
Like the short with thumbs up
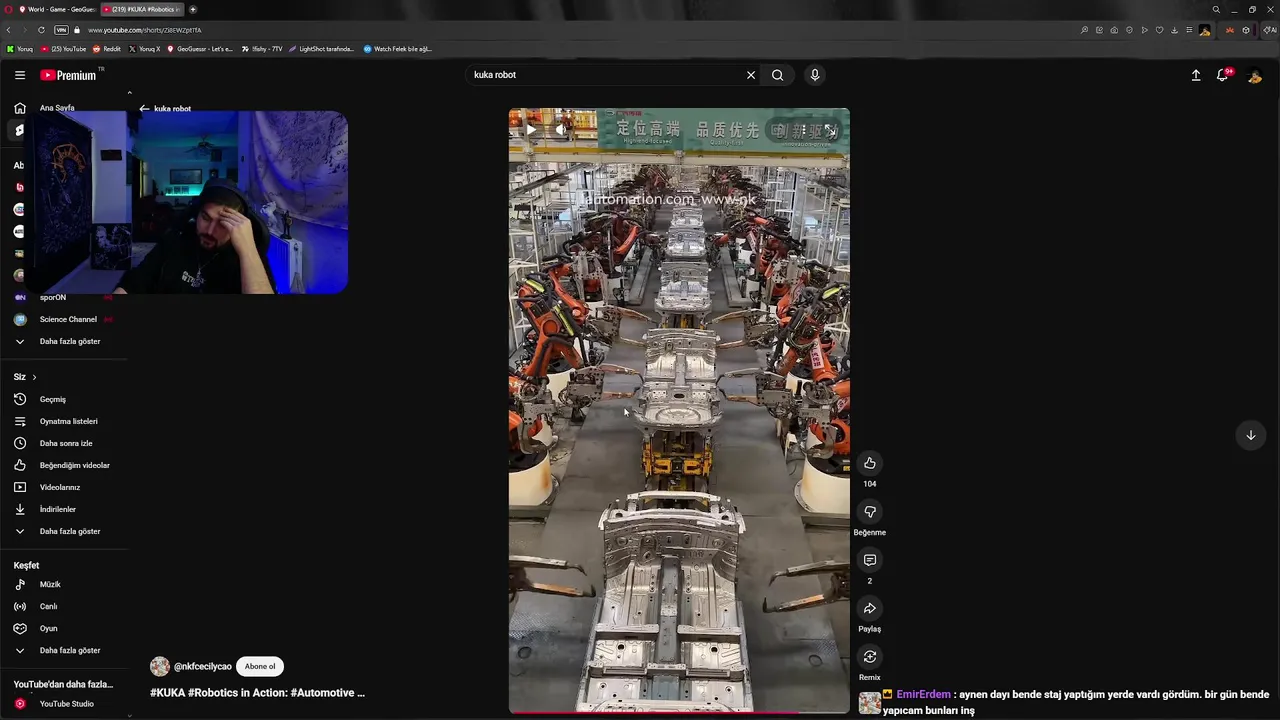(x=870, y=463)
